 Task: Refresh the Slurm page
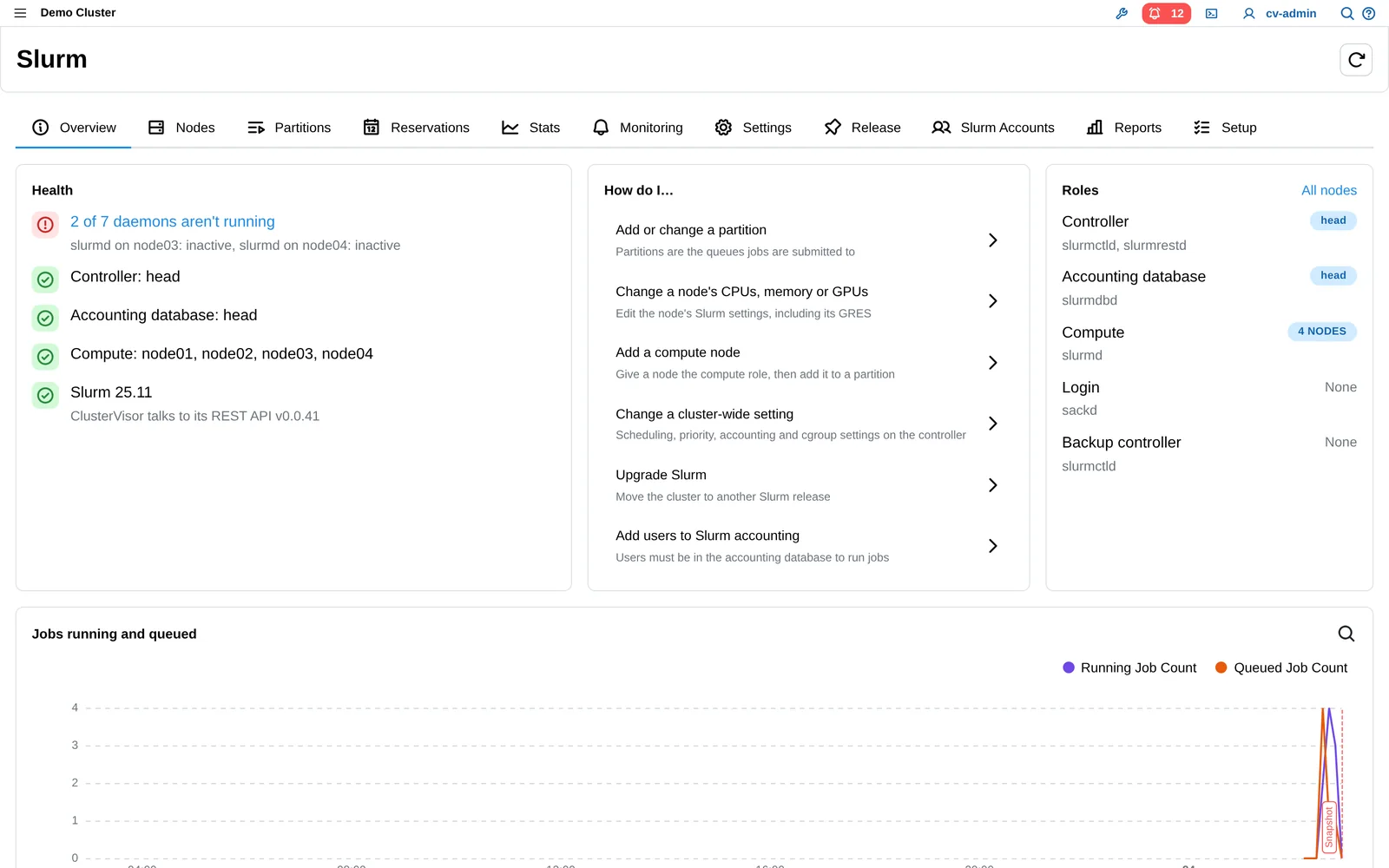coord(1356,60)
